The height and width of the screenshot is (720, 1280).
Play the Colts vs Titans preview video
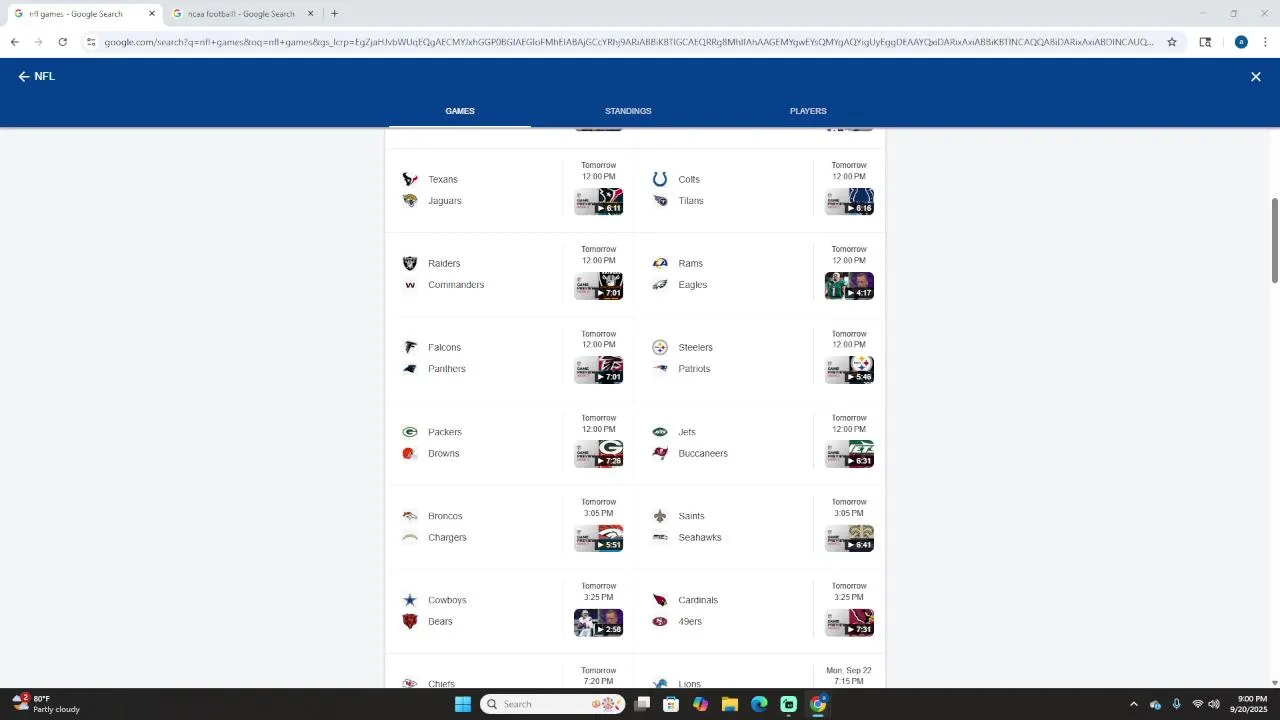pos(849,201)
